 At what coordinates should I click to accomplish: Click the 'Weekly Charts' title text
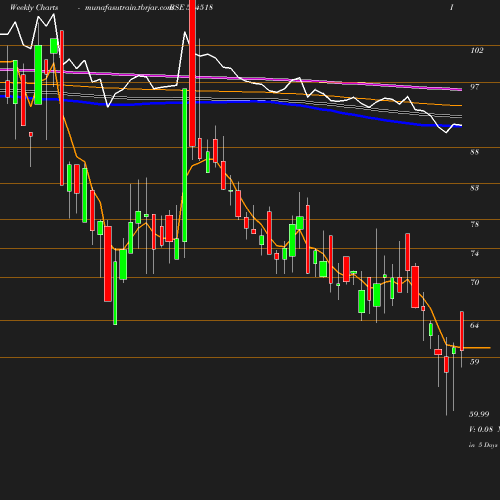pyautogui.click(x=34, y=7)
